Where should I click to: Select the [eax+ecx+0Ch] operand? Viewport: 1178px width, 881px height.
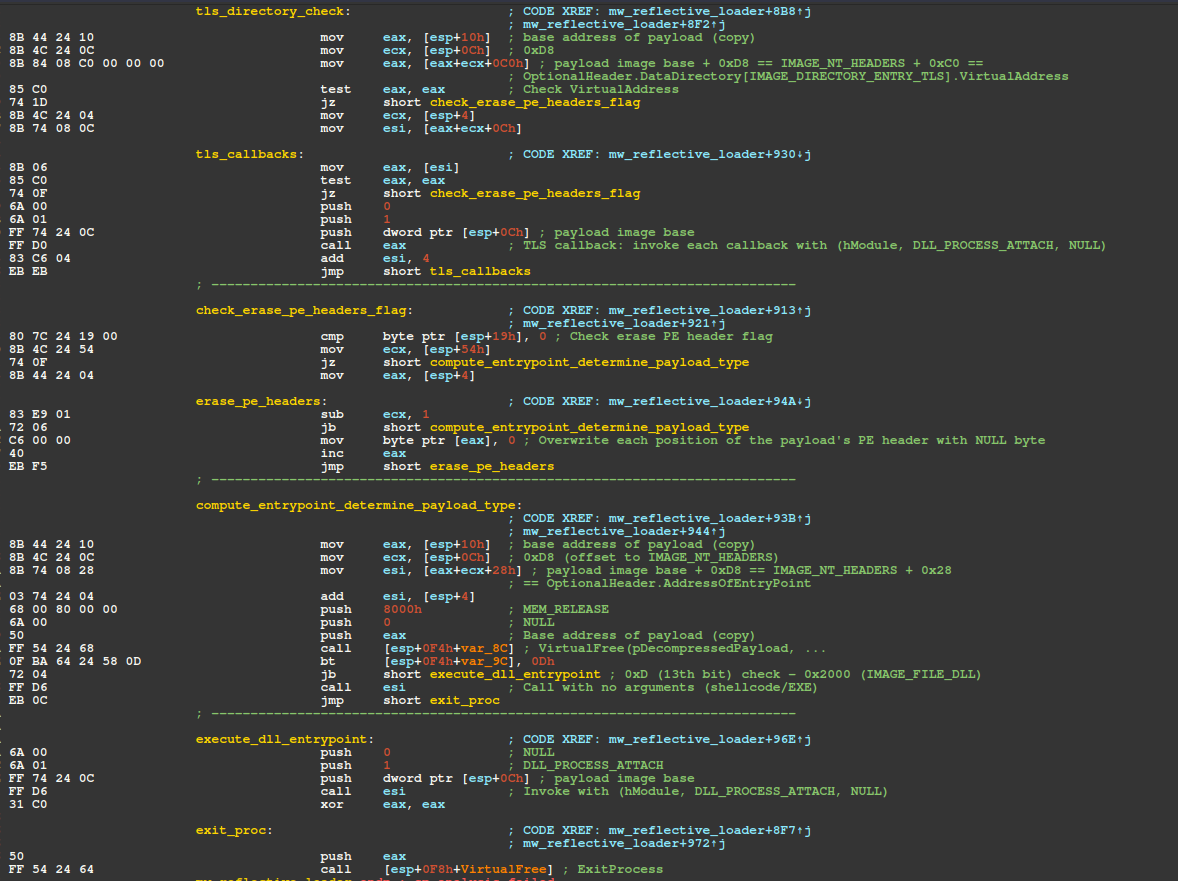tap(472, 128)
